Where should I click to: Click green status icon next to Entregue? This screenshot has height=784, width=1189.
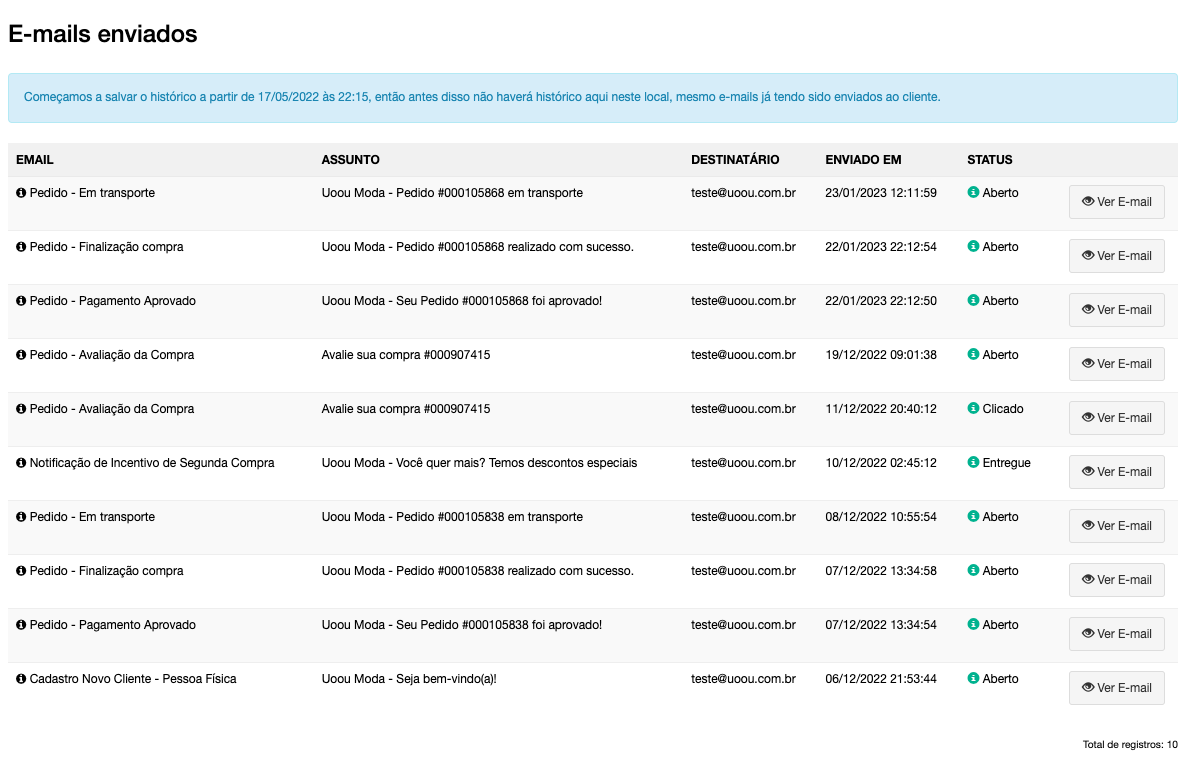[x=973, y=462]
